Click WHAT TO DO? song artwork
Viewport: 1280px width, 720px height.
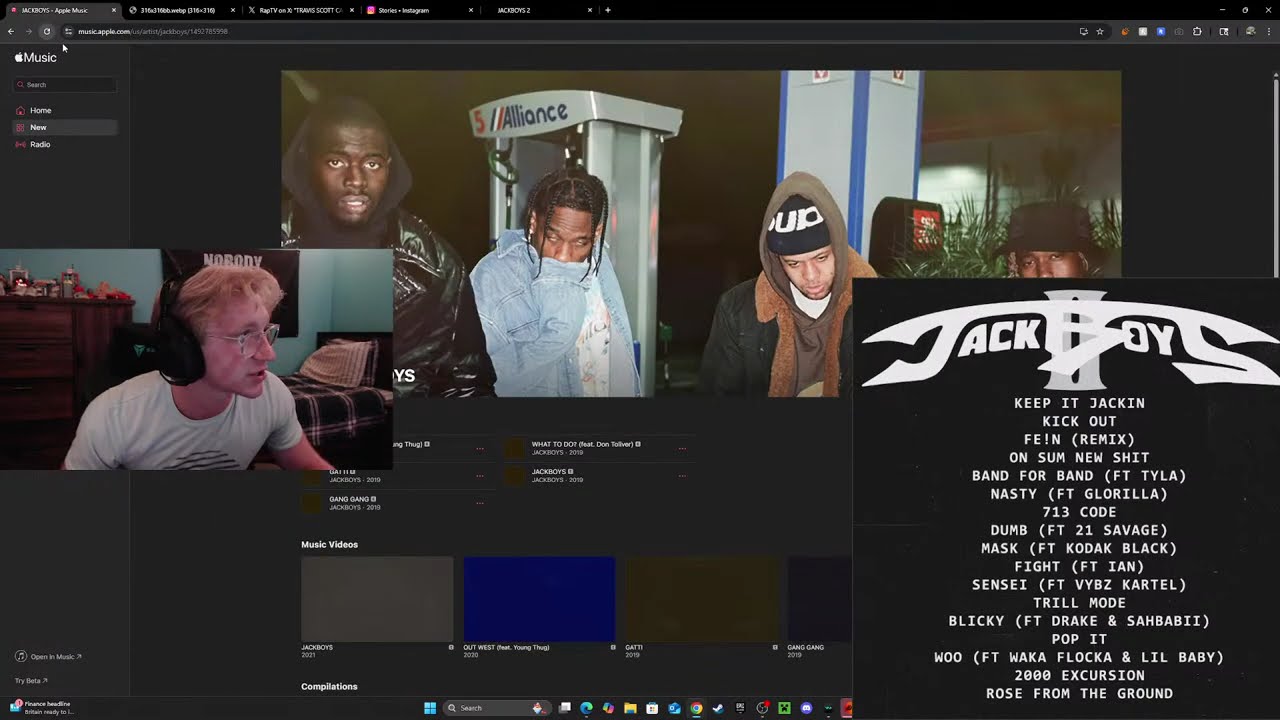click(514, 448)
